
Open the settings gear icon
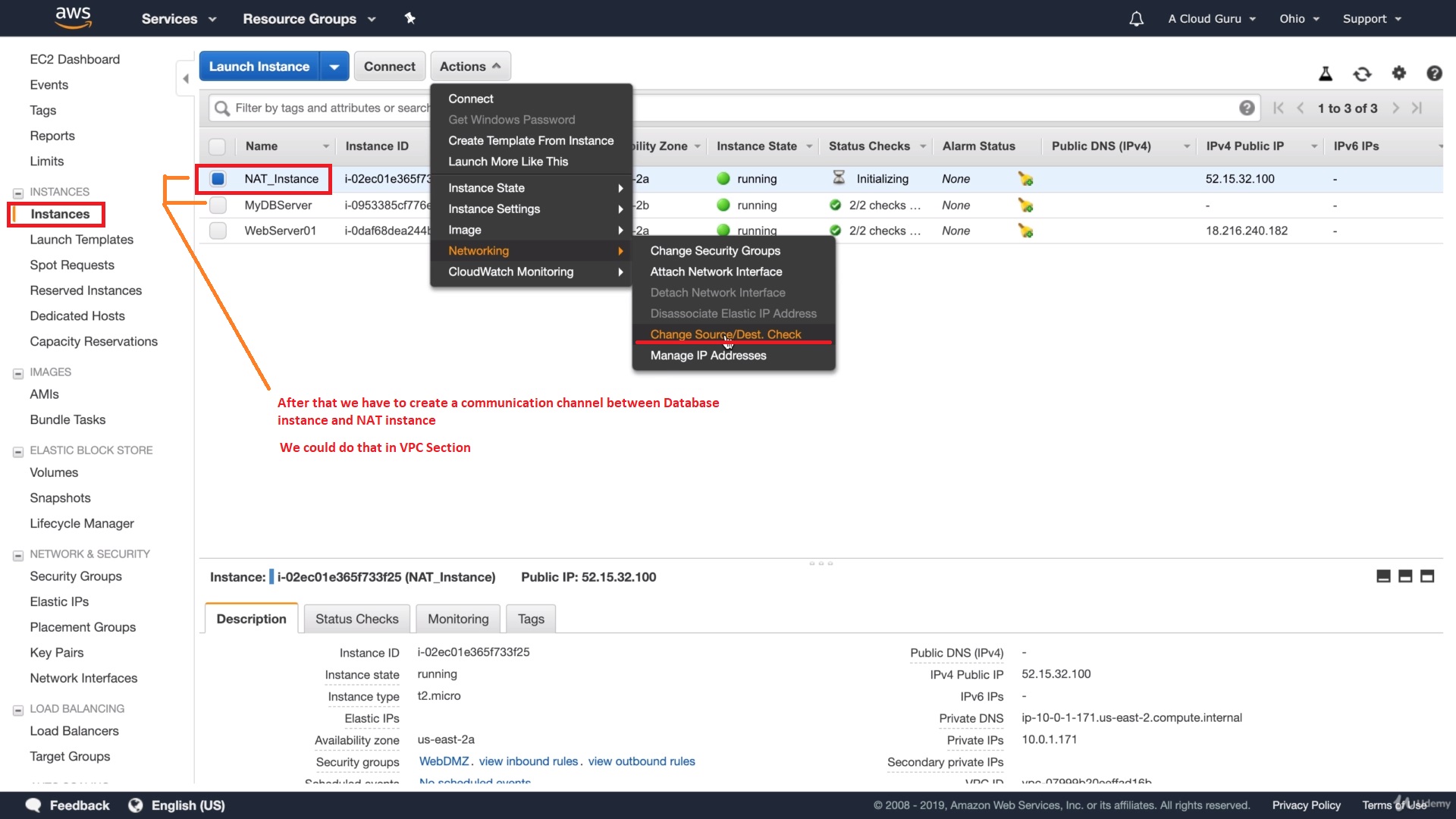click(x=1399, y=73)
